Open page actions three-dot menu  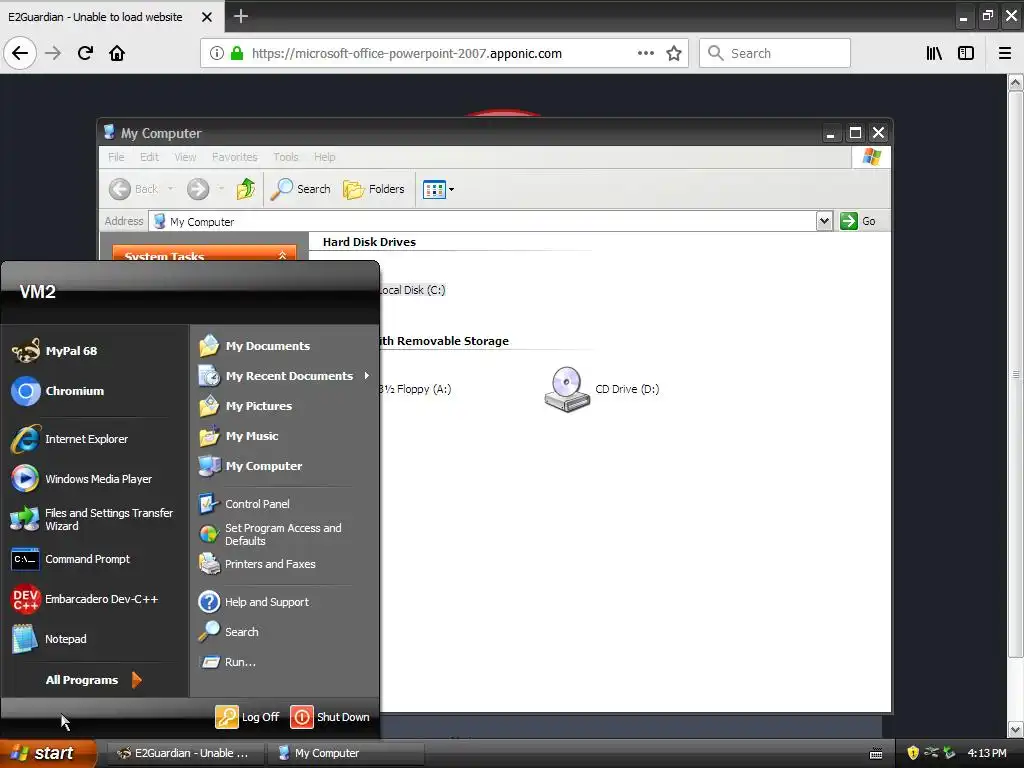click(x=645, y=53)
